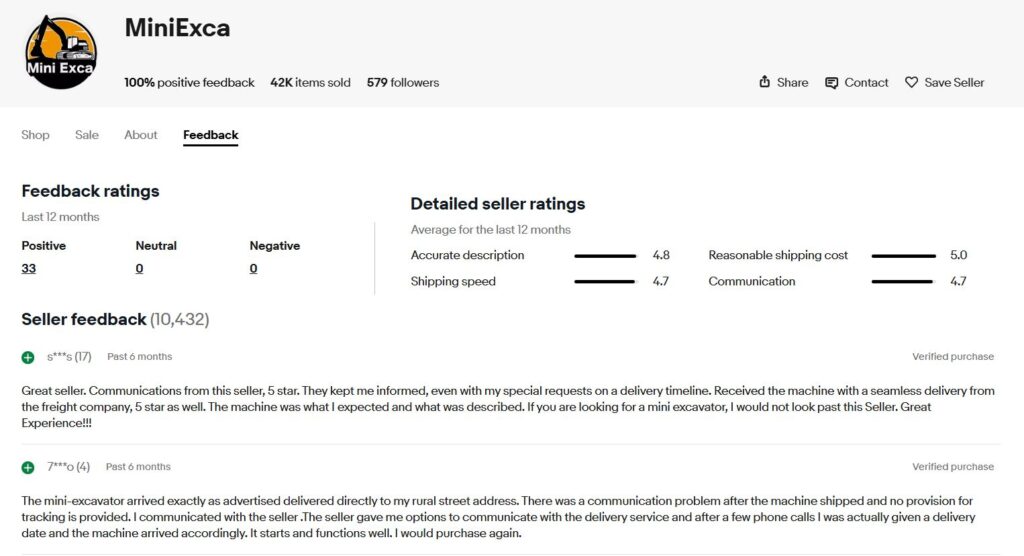
Task: Open the 33 positive feedback count
Action: [29, 268]
